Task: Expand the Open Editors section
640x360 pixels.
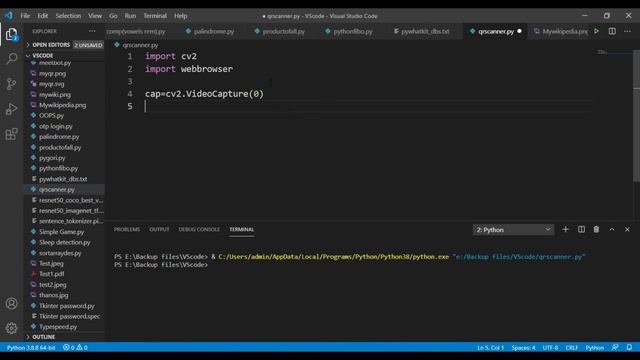Action: pos(64,45)
